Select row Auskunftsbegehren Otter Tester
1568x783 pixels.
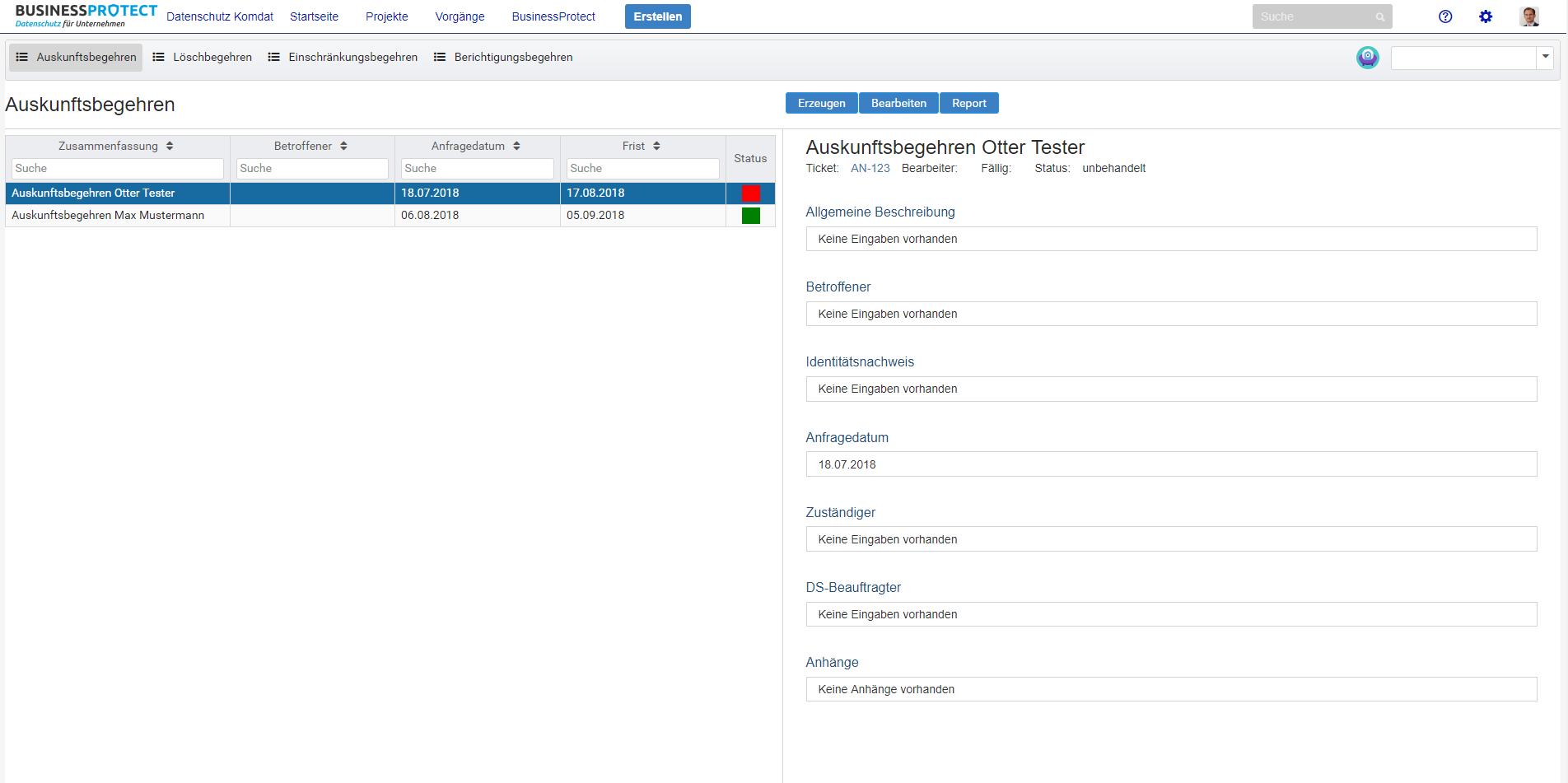390,193
